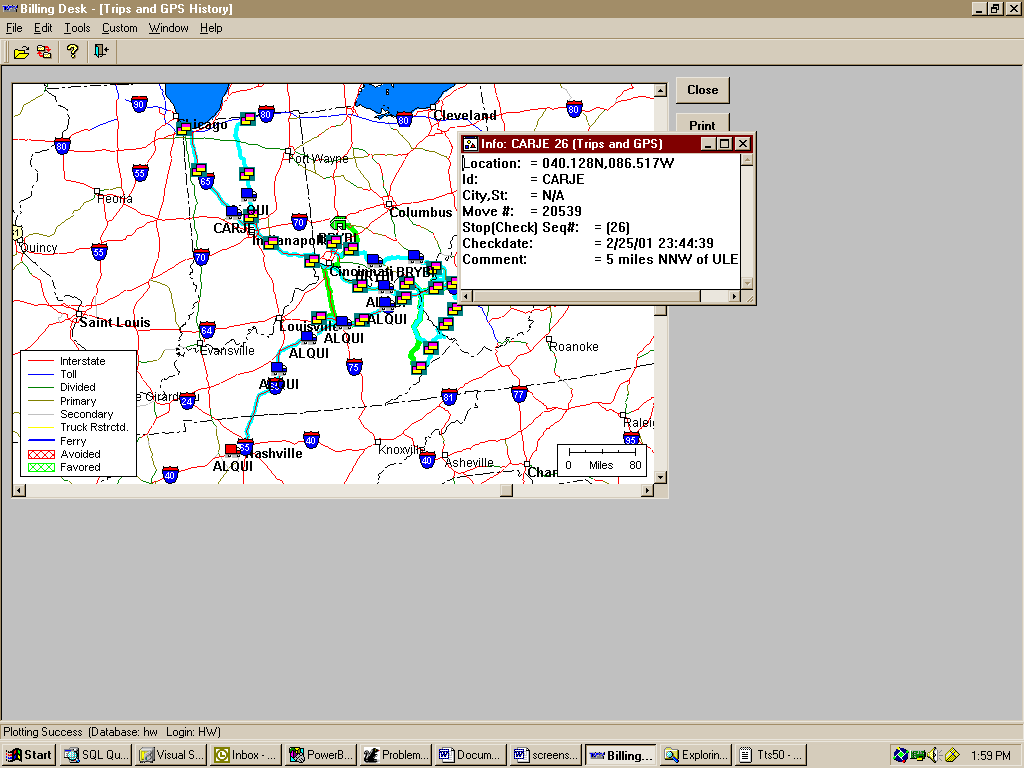1024x768 pixels.
Task: Click the green Favored swatch in legend
Action: (x=41, y=467)
